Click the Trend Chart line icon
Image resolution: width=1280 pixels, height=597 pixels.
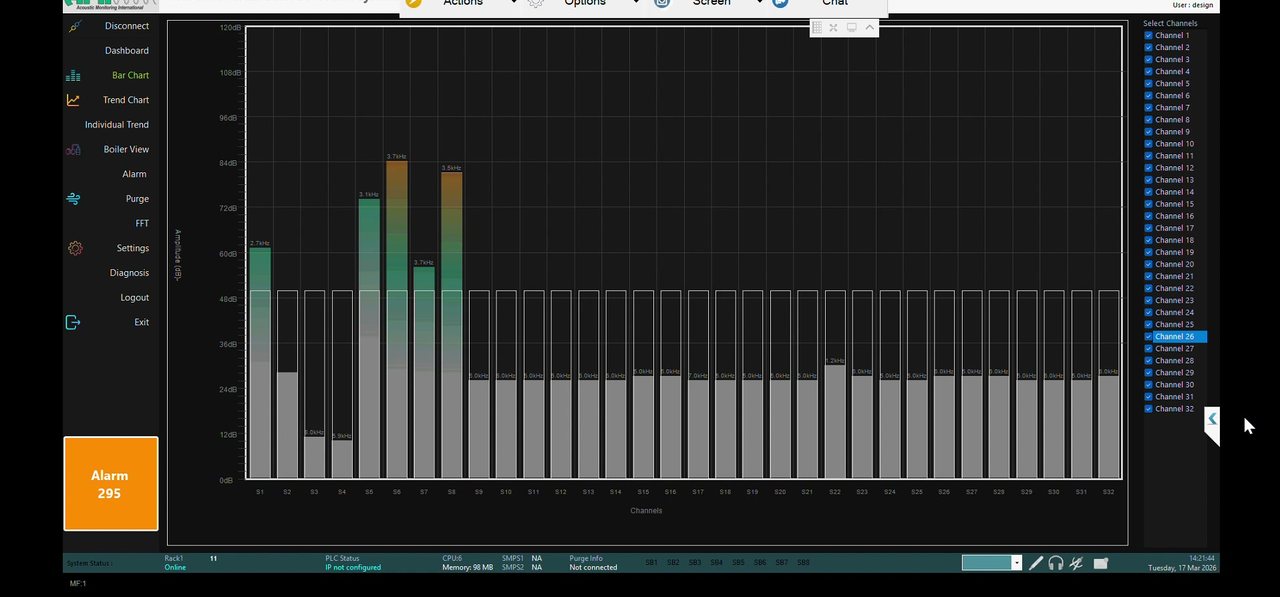73,100
